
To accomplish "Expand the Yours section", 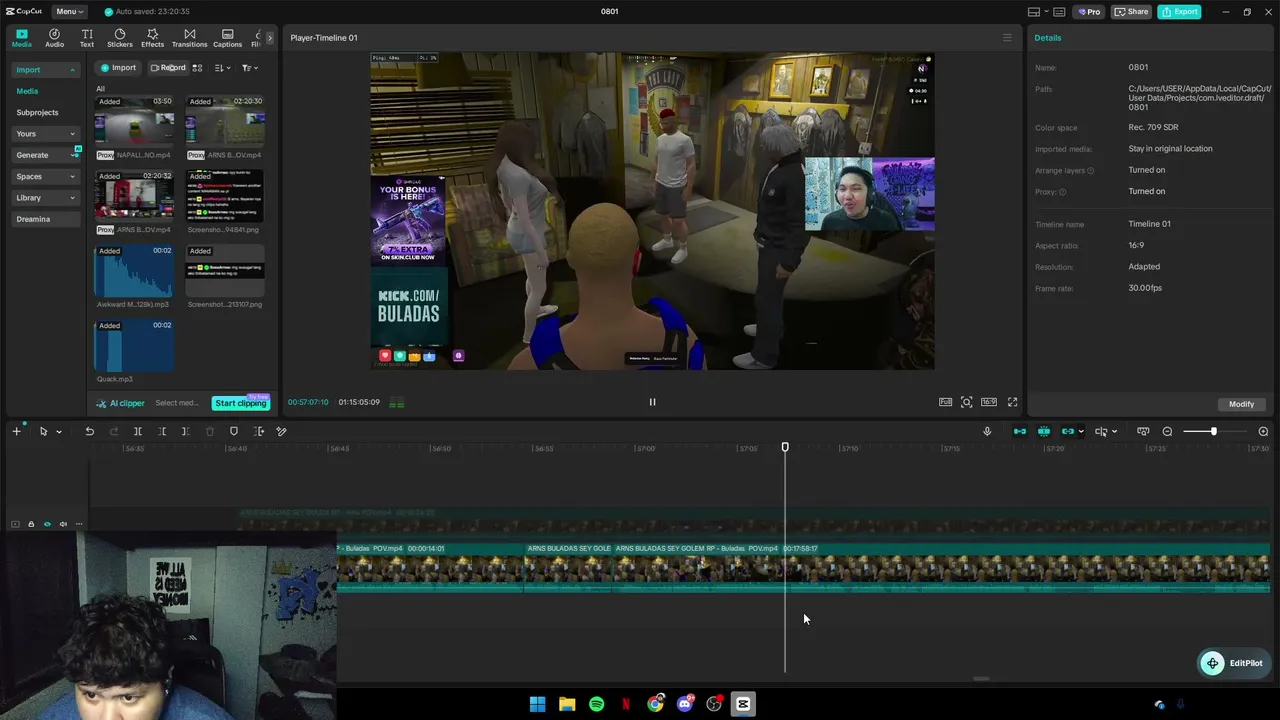I will pyautogui.click(x=45, y=134).
